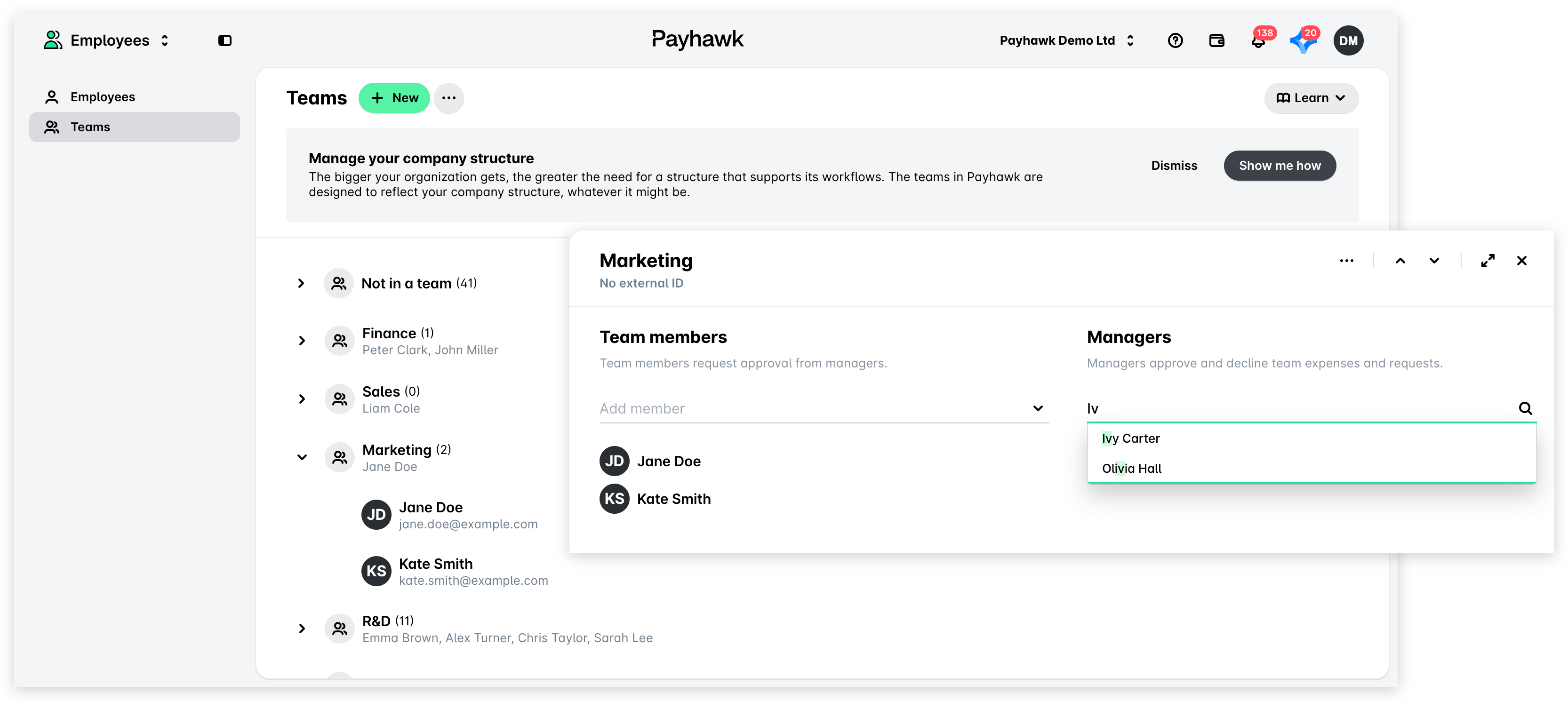This screenshot has height=701, width=1568.
Task: Click the Sales team group icon
Action: point(339,399)
